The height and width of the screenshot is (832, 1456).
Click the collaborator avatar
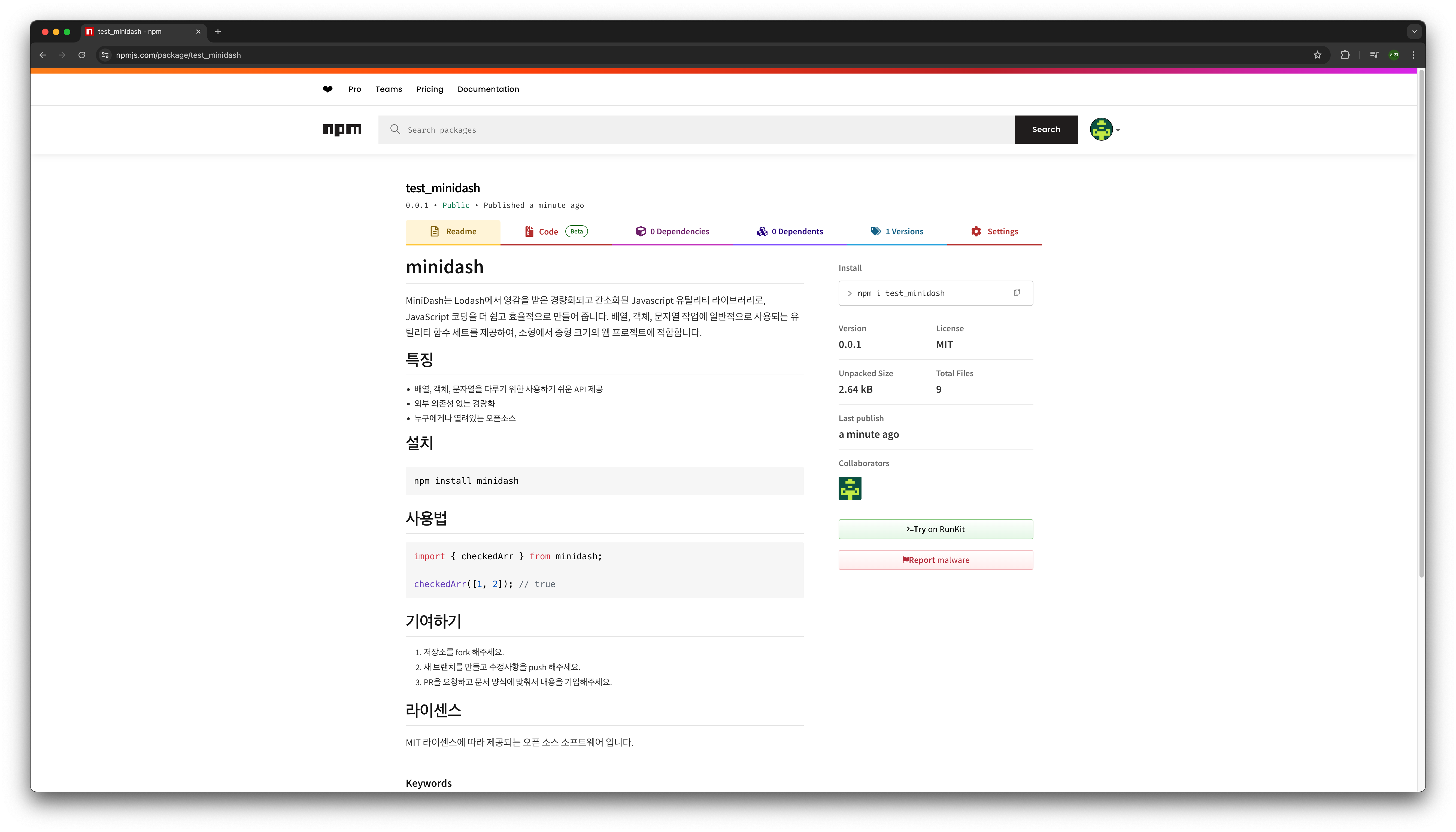pos(850,488)
